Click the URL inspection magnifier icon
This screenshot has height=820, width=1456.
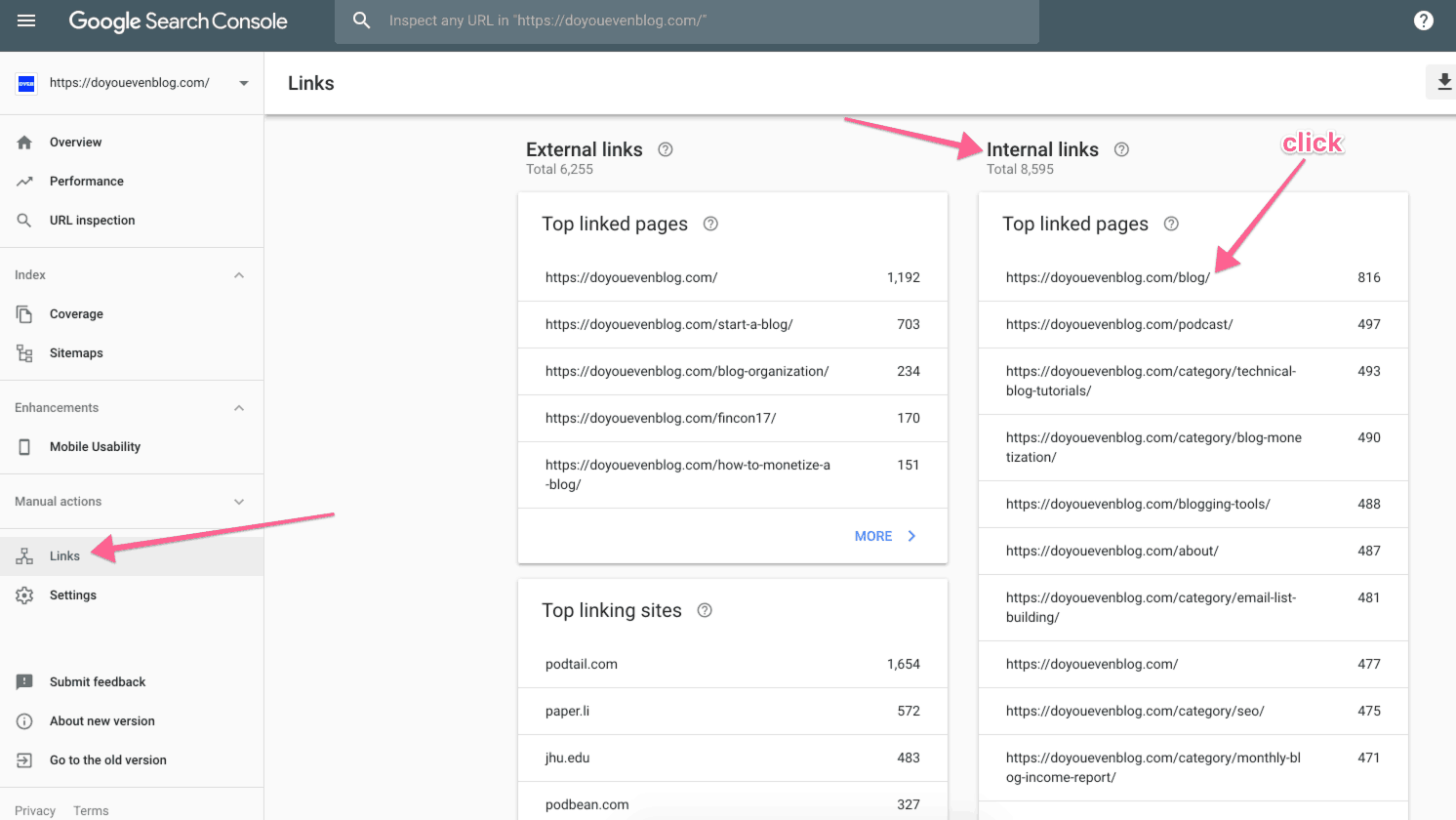point(24,221)
